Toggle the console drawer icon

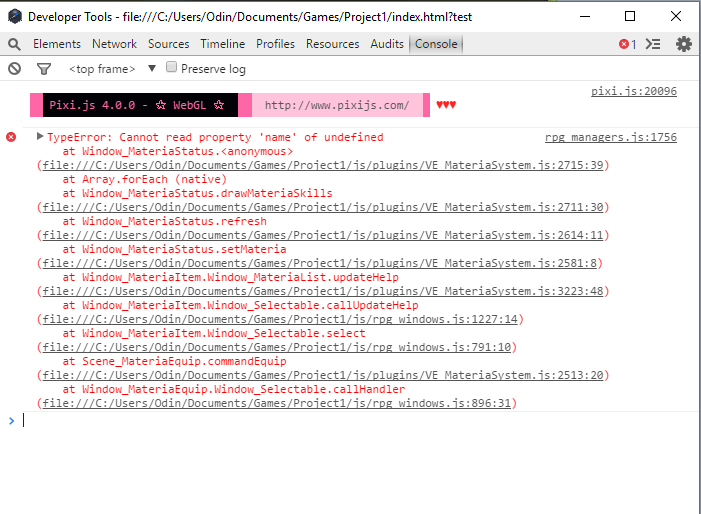[653, 44]
